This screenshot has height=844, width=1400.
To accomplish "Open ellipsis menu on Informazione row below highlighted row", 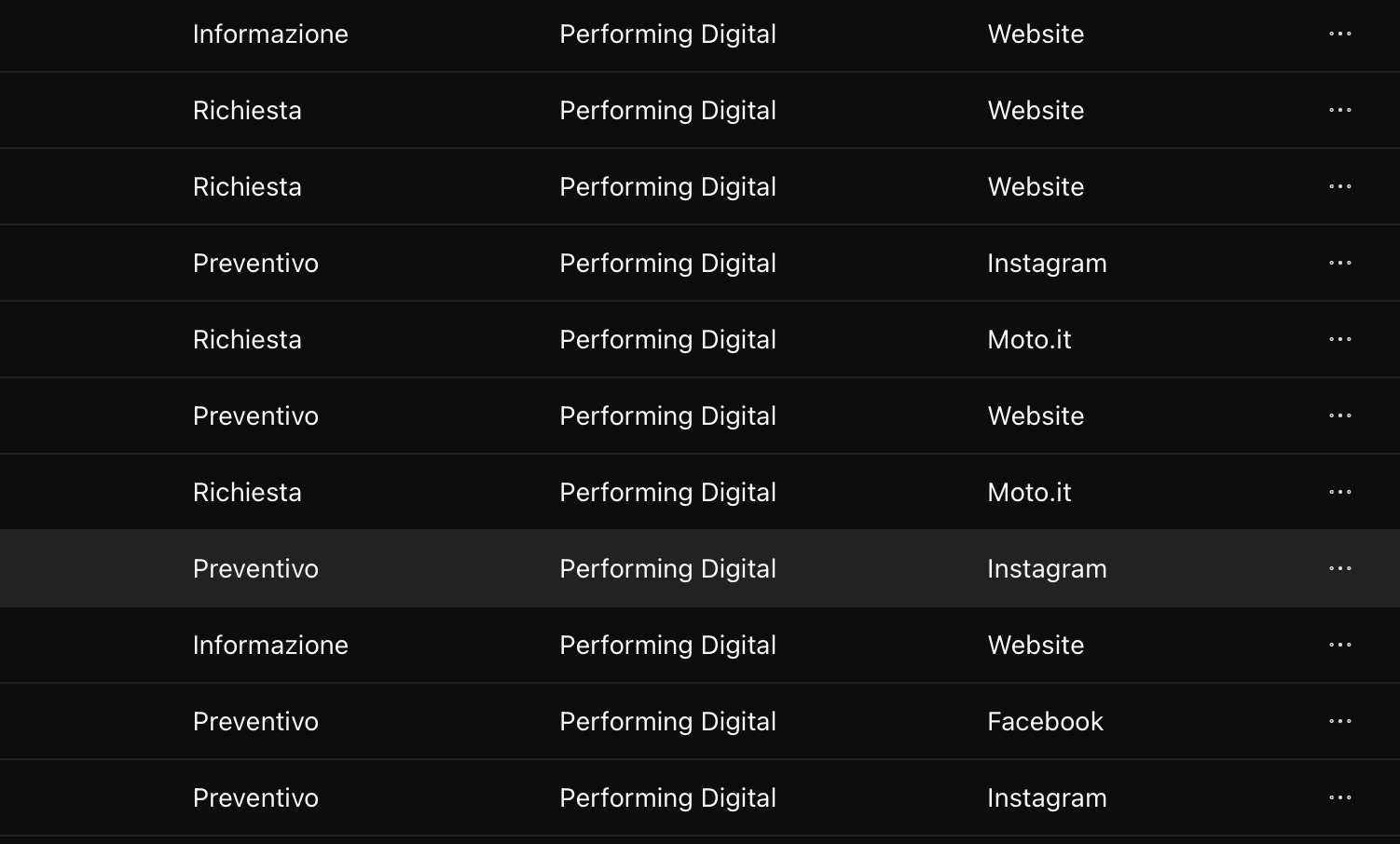I will click(1339, 645).
